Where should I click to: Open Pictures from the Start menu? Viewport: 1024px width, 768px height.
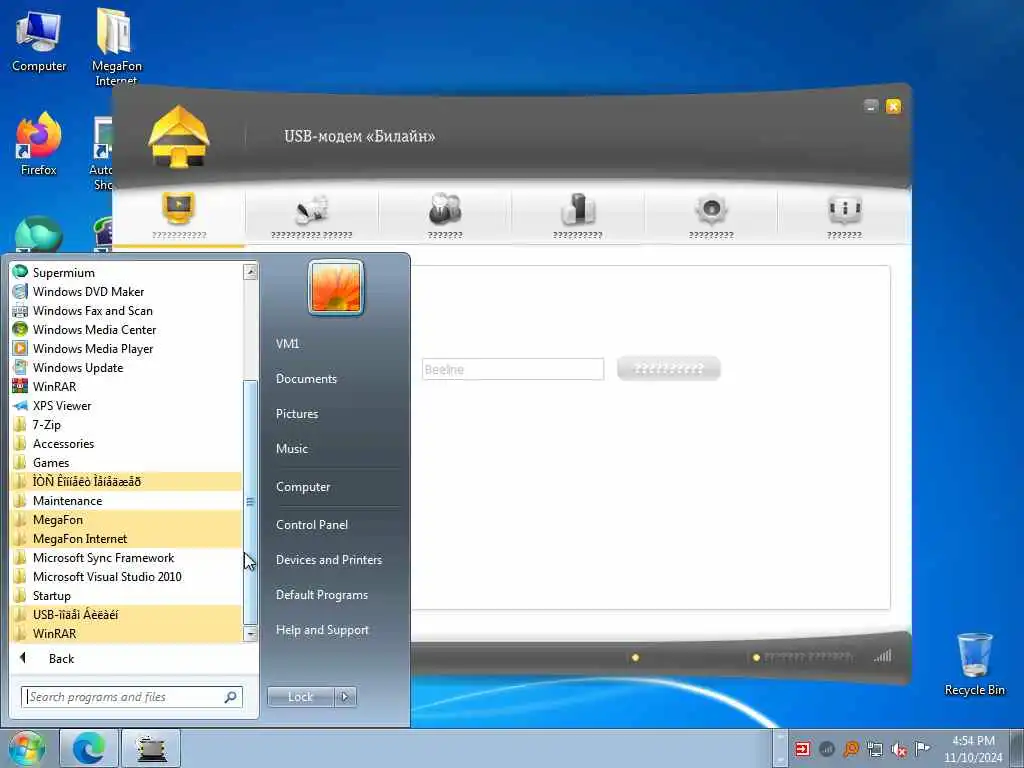tap(297, 413)
